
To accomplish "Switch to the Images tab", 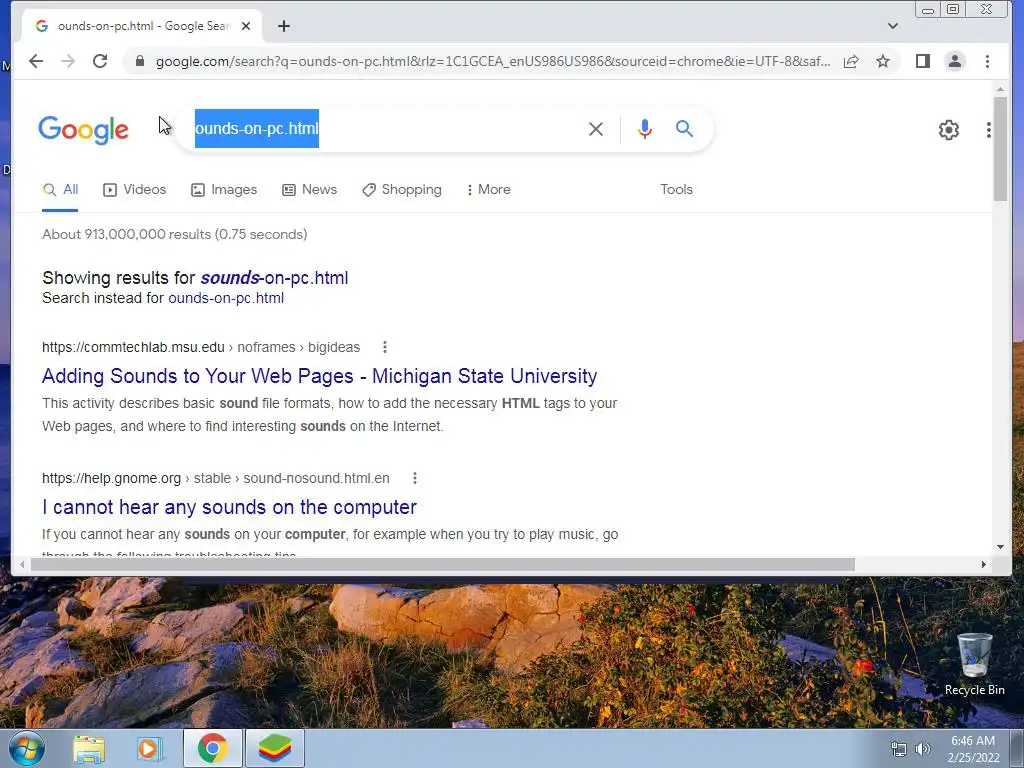I will point(224,189).
